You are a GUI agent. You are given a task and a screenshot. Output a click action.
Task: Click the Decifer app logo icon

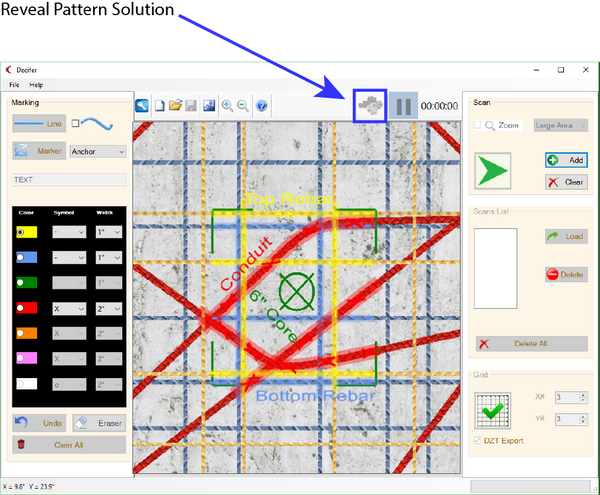pos(8,70)
